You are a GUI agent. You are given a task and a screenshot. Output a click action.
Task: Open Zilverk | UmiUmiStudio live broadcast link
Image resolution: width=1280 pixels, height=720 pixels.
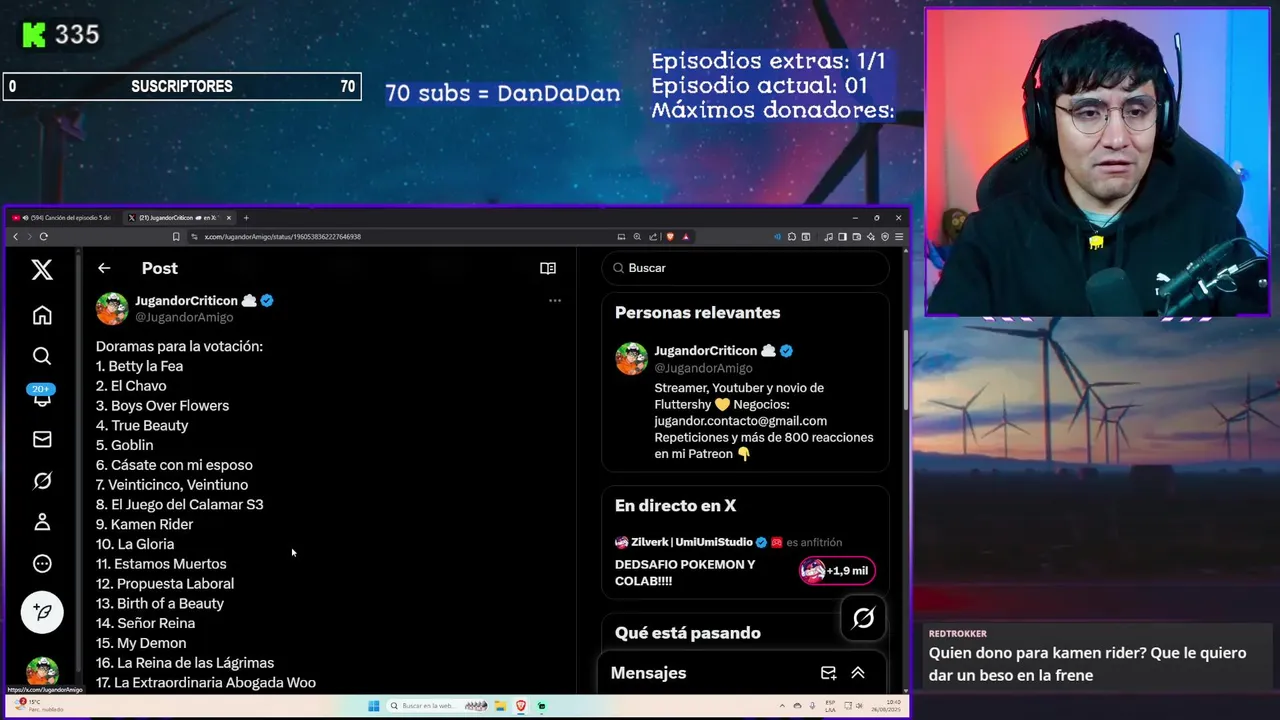[692, 542]
